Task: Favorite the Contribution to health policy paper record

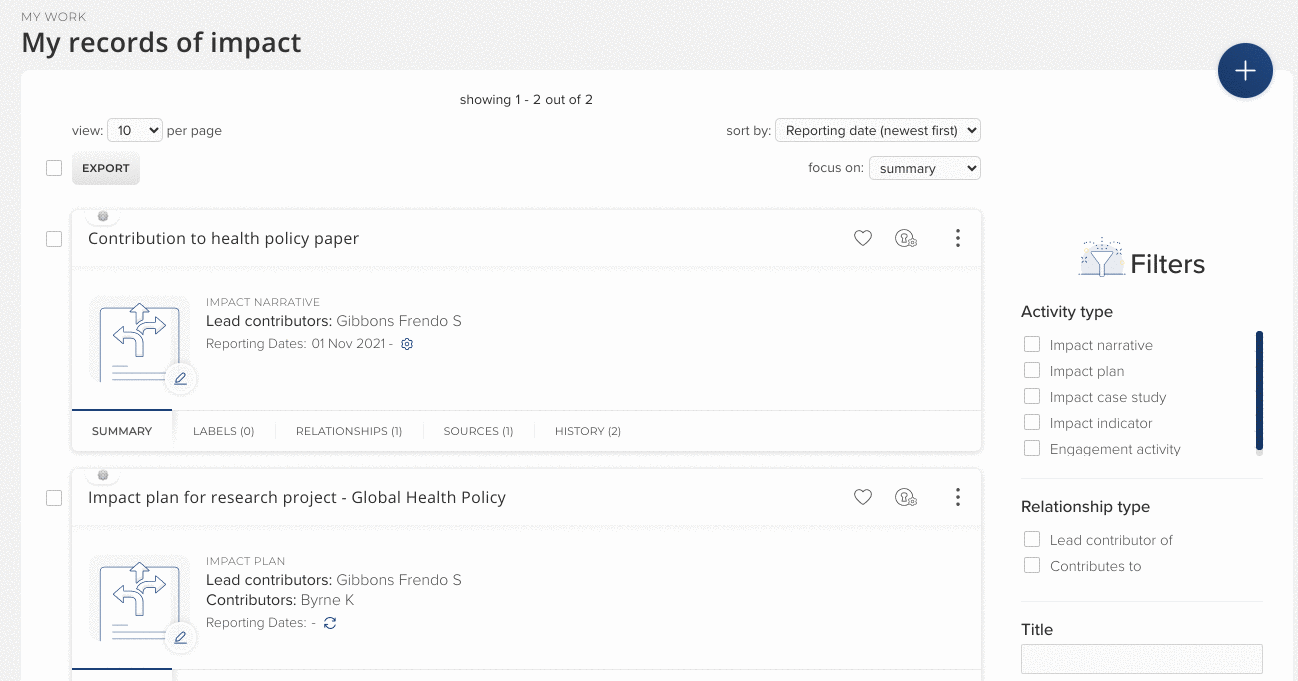Action: point(862,238)
